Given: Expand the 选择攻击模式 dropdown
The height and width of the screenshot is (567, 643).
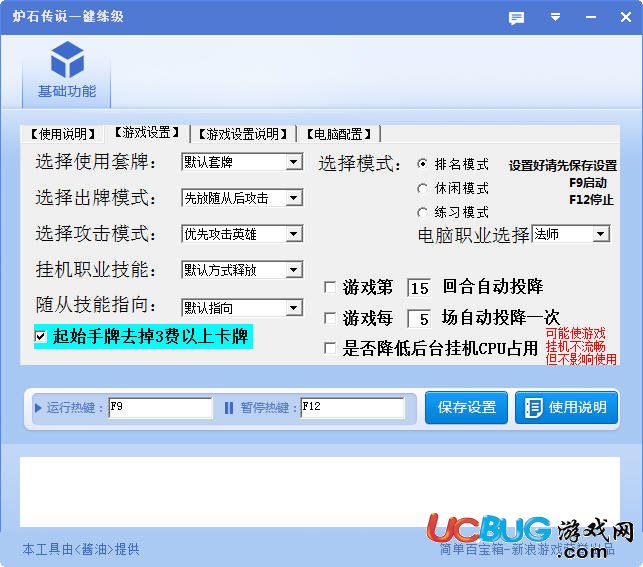Looking at the screenshot, I should point(294,234).
